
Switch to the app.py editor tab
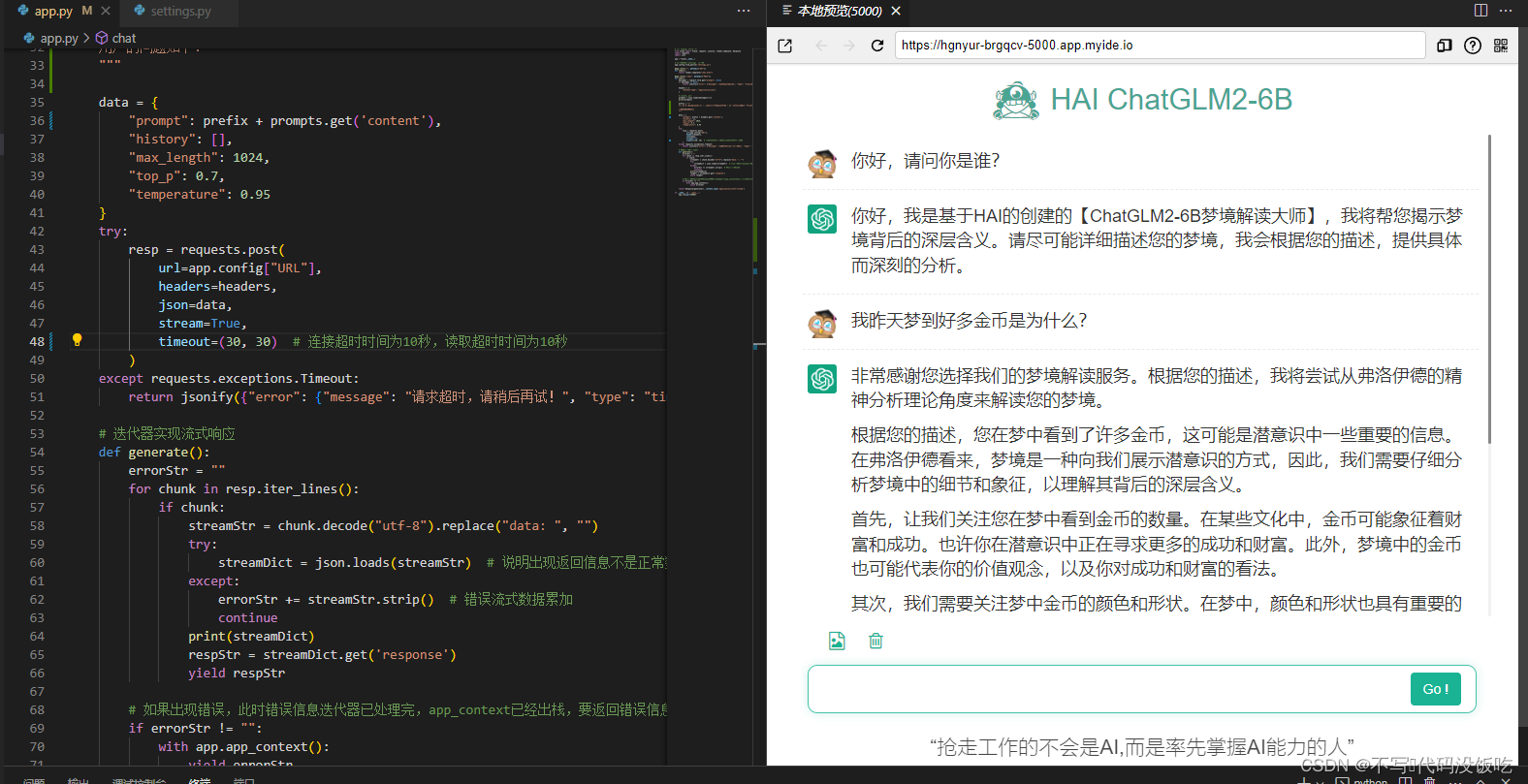(54, 11)
